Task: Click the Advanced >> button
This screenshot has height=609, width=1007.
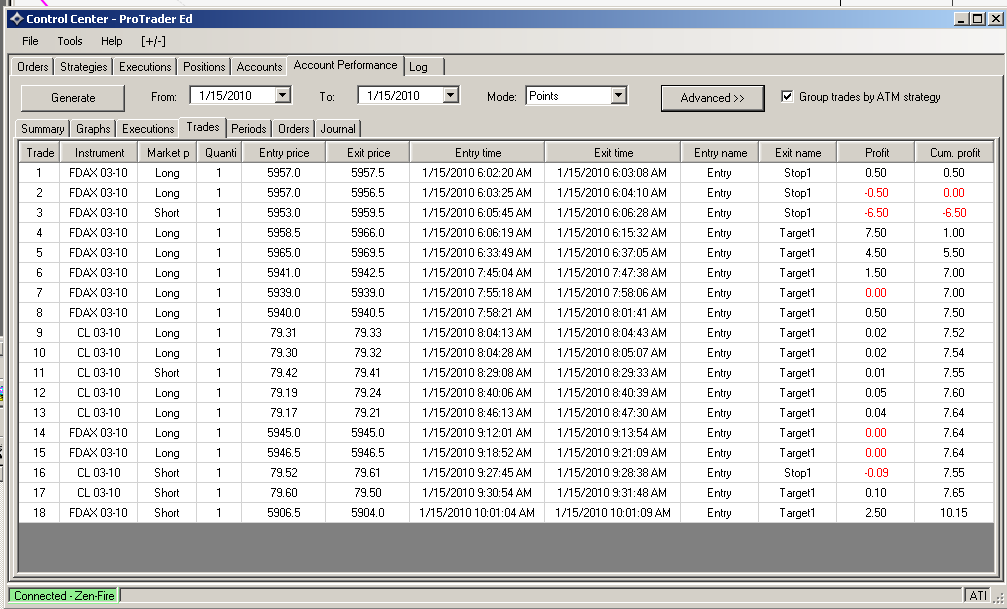Action: pyautogui.click(x=713, y=98)
